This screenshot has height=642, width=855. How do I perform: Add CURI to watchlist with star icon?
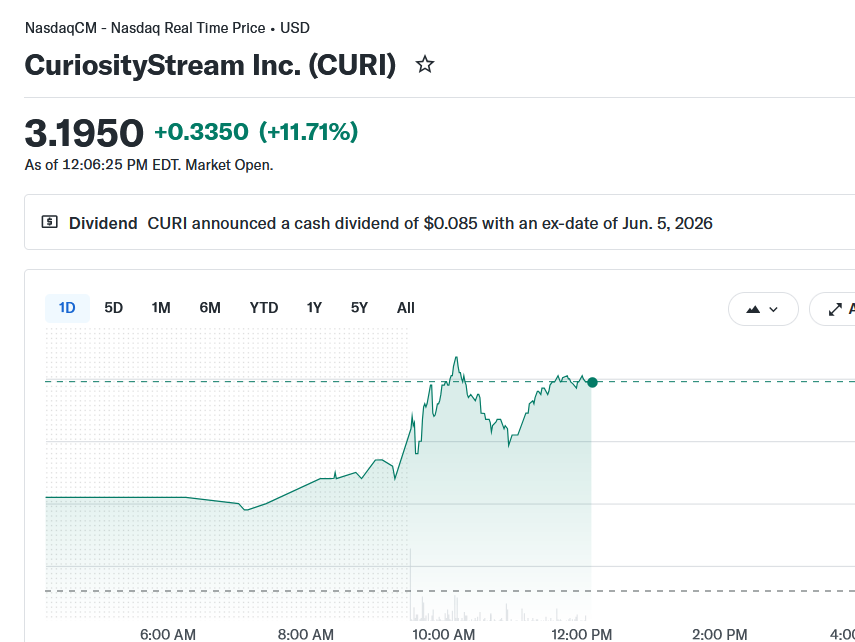pos(425,64)
